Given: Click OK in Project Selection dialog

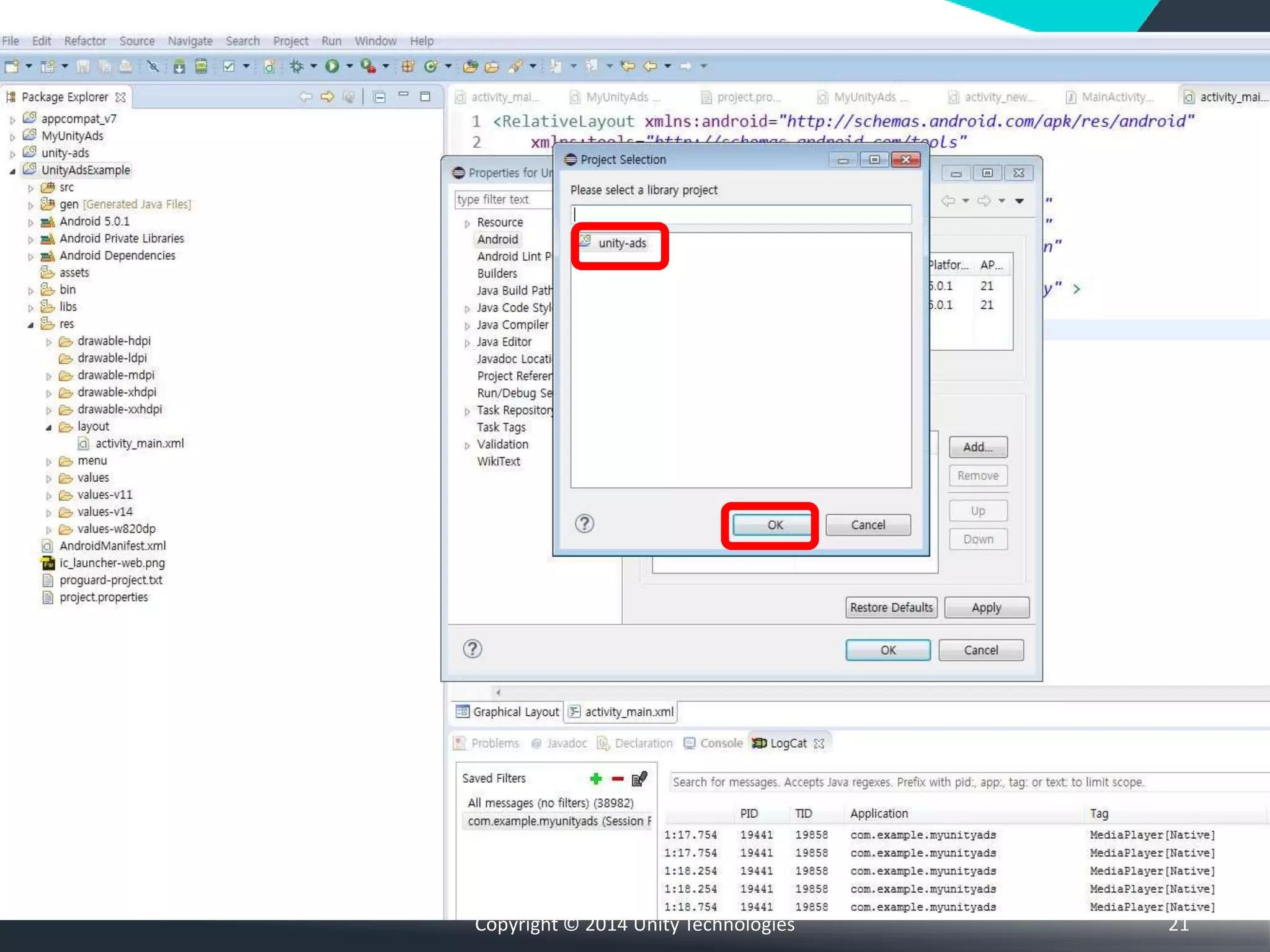Looking at the screenshot, I should point(775,525).
